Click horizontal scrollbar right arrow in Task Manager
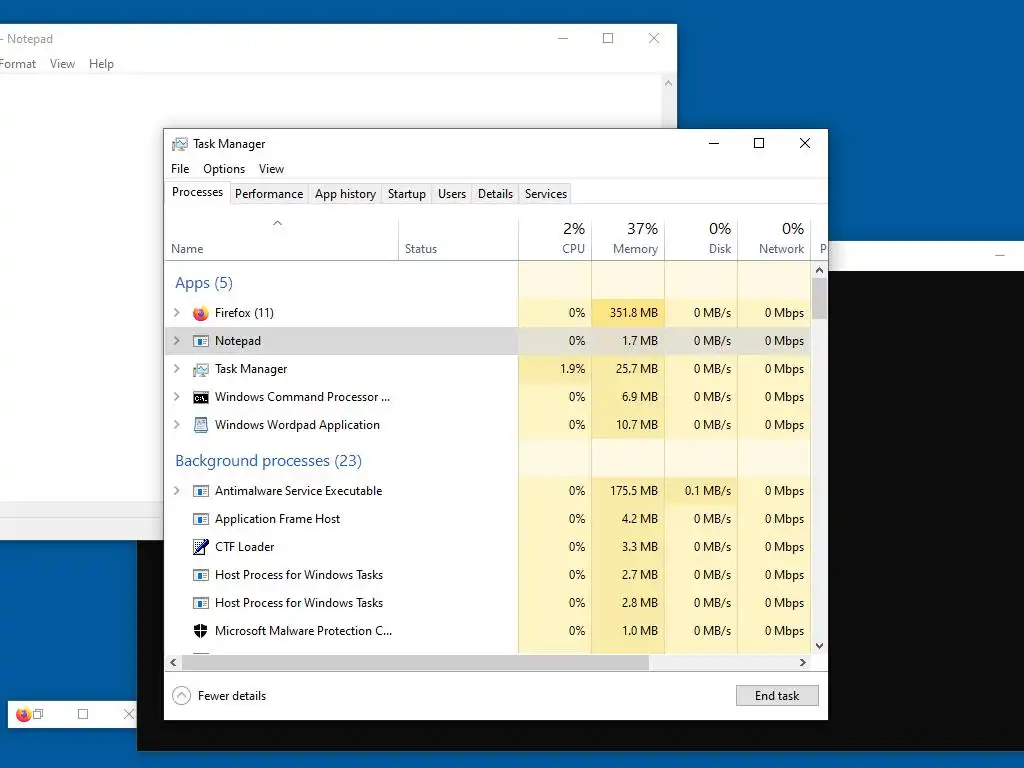1024x768 pixels. 803,662
